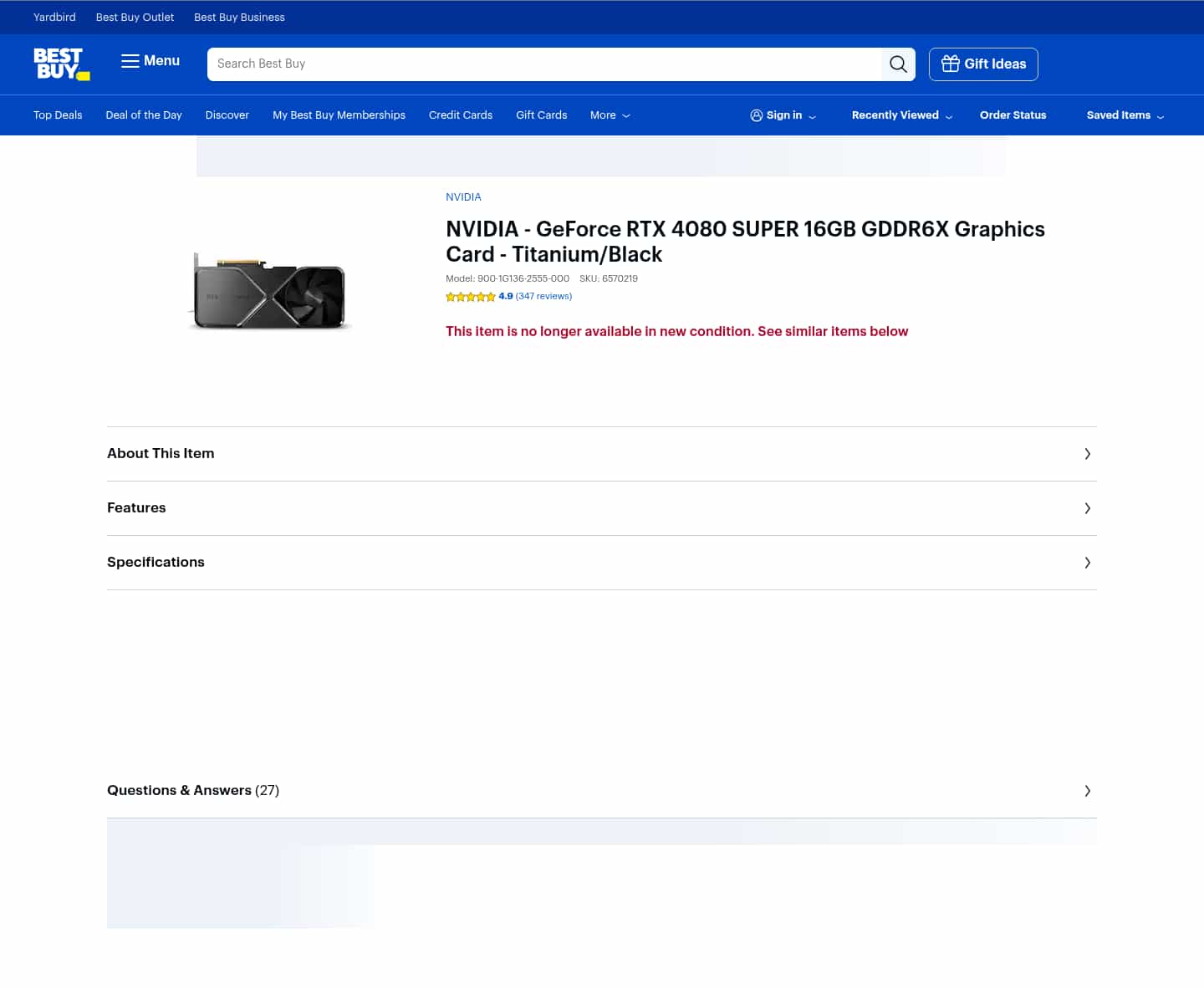Expand the Features section chevron
Viewport: 1204px width, 989px height.
pyautogui.click(x=1087, y=508)
